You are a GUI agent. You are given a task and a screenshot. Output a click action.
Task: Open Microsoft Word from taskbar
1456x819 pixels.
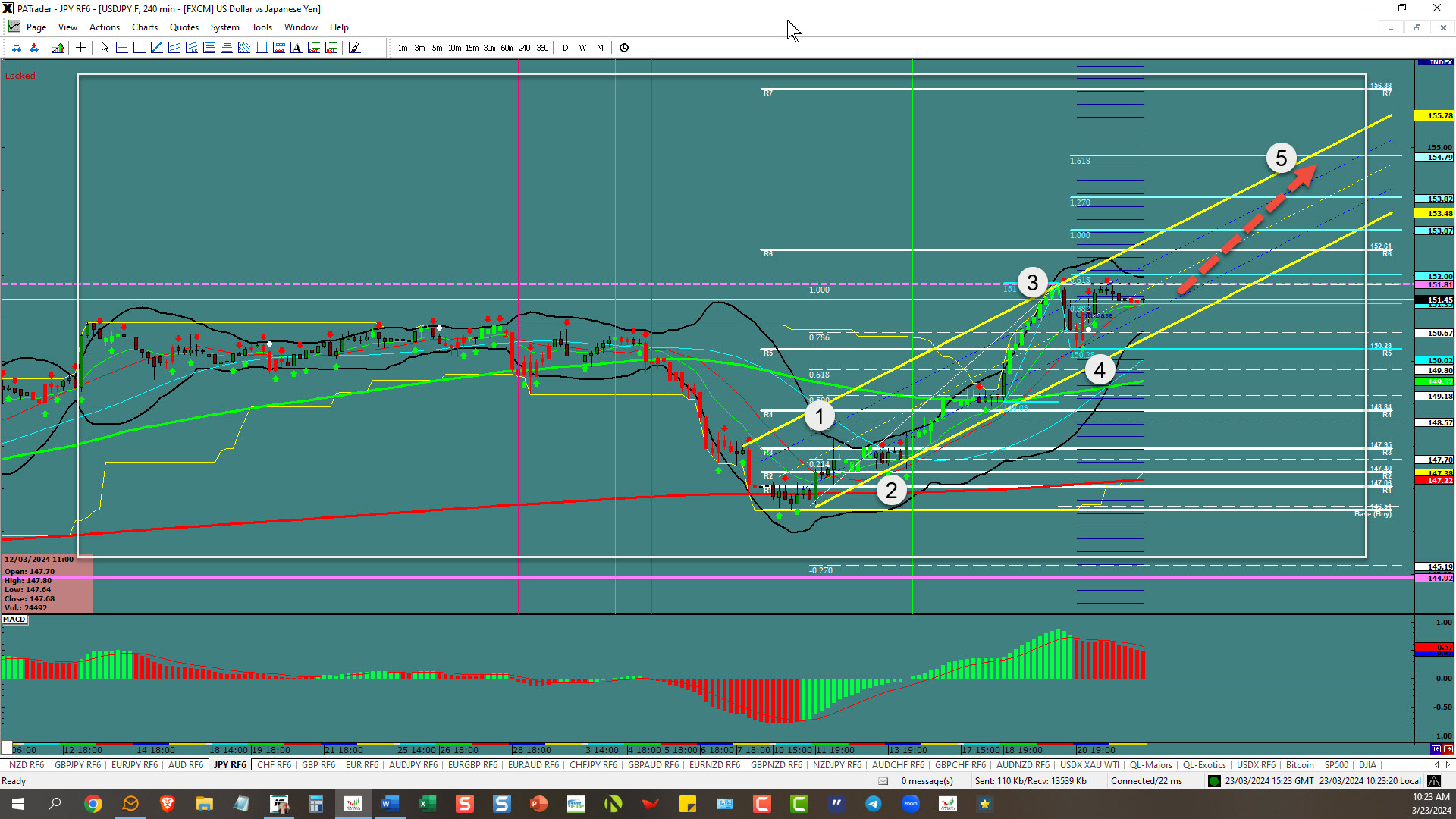pos(390,804)
